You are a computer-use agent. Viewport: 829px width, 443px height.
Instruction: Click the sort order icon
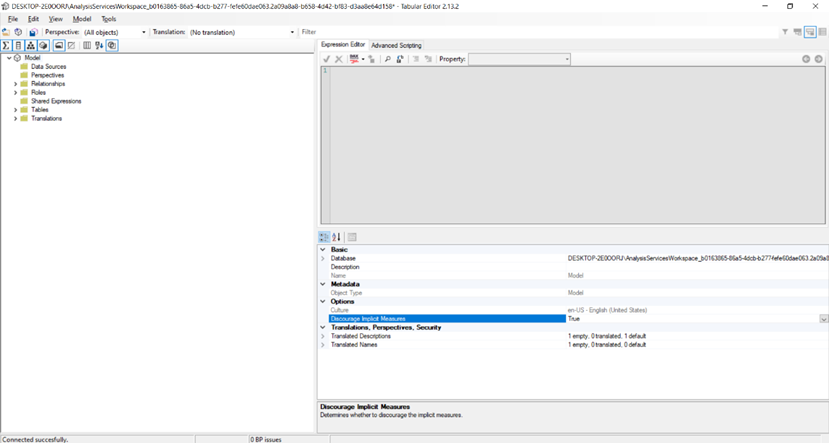click(x=99, y=45)
